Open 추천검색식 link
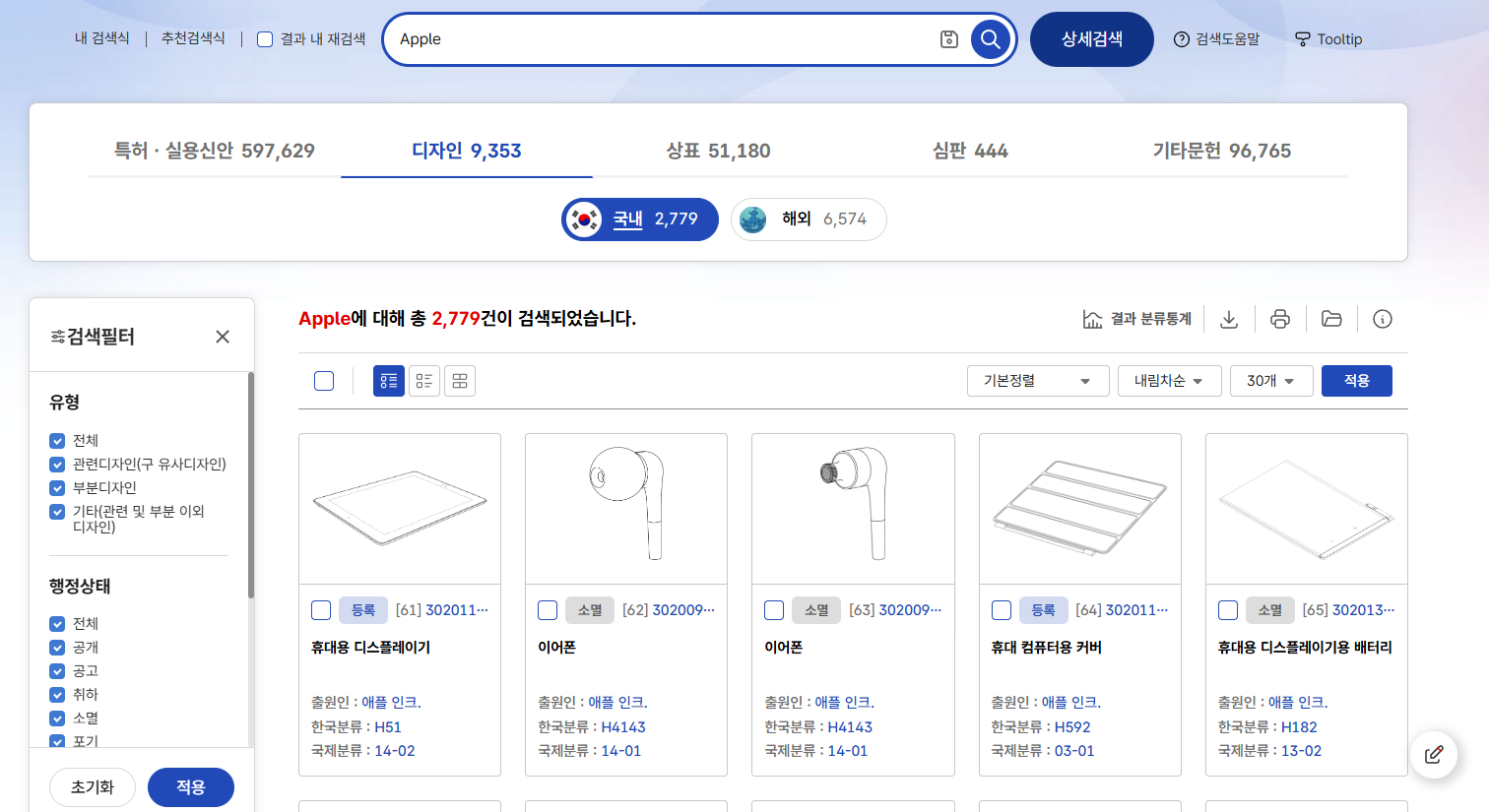The width and height of the screenshot is (1489, 812). (193, 38)
